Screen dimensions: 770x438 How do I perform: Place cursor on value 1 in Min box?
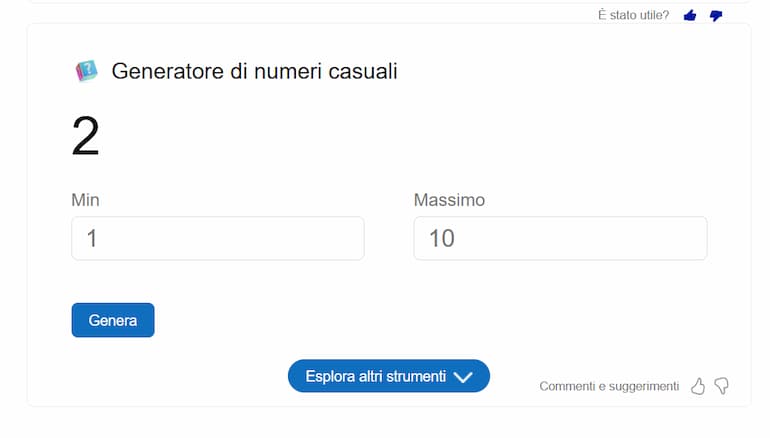pyautogui.click(x=92, y=239)
